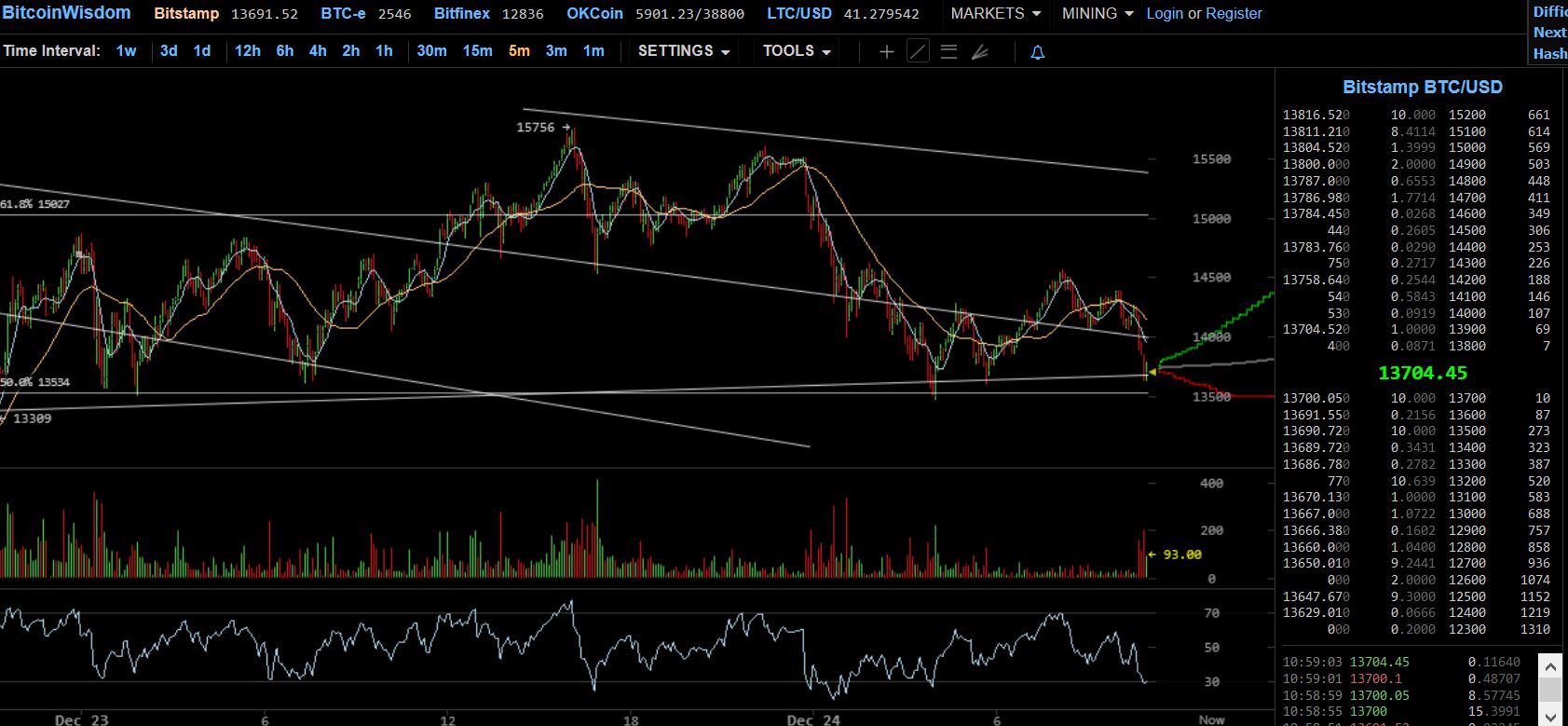The width and height of the screenshot is (1568, 726).
Task: Click trade entry at 10:58:59
Action: coord(1401,695)
